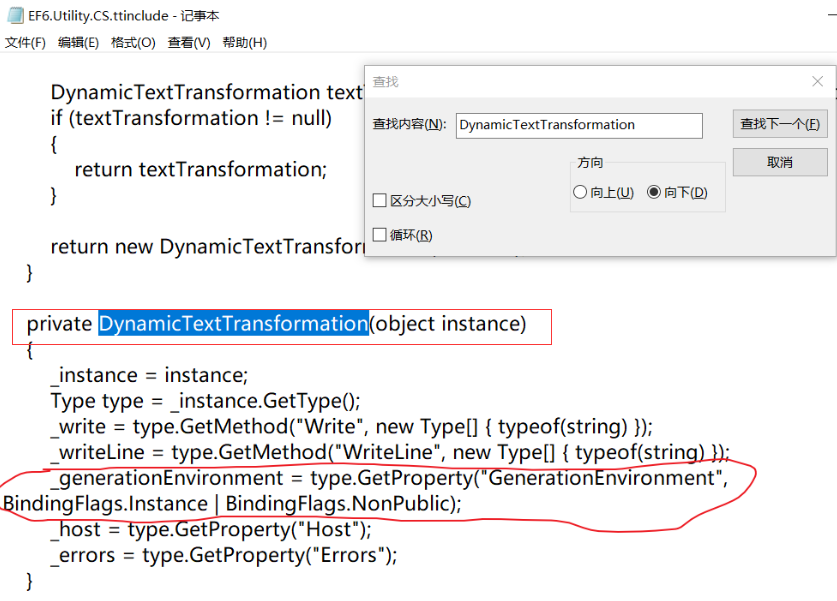Screen dimensions: 837x601
Task: Select the 向上(U) direction radio button
Action: 580,192
